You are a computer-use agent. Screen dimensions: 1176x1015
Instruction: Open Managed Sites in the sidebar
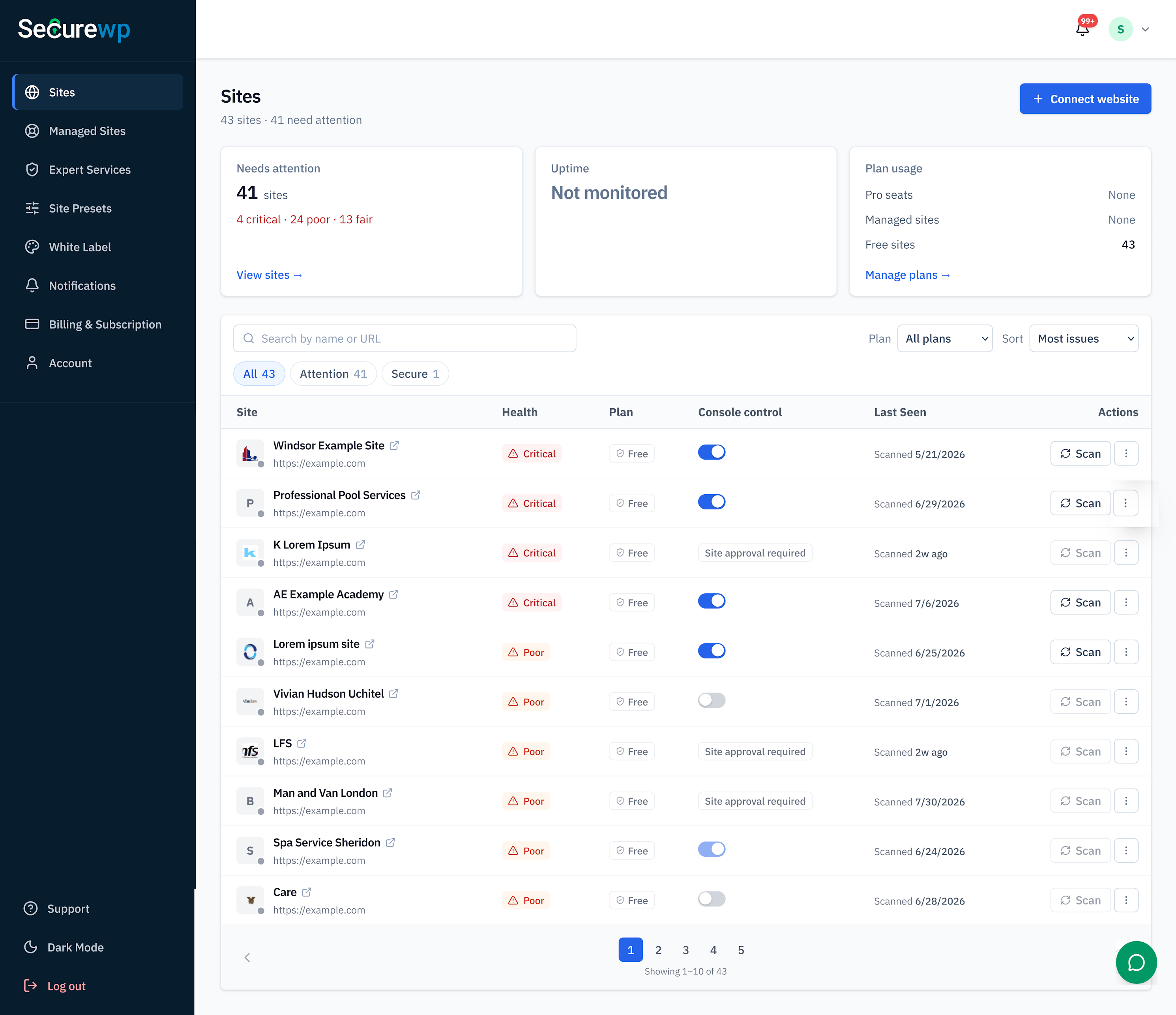(97, 131)
